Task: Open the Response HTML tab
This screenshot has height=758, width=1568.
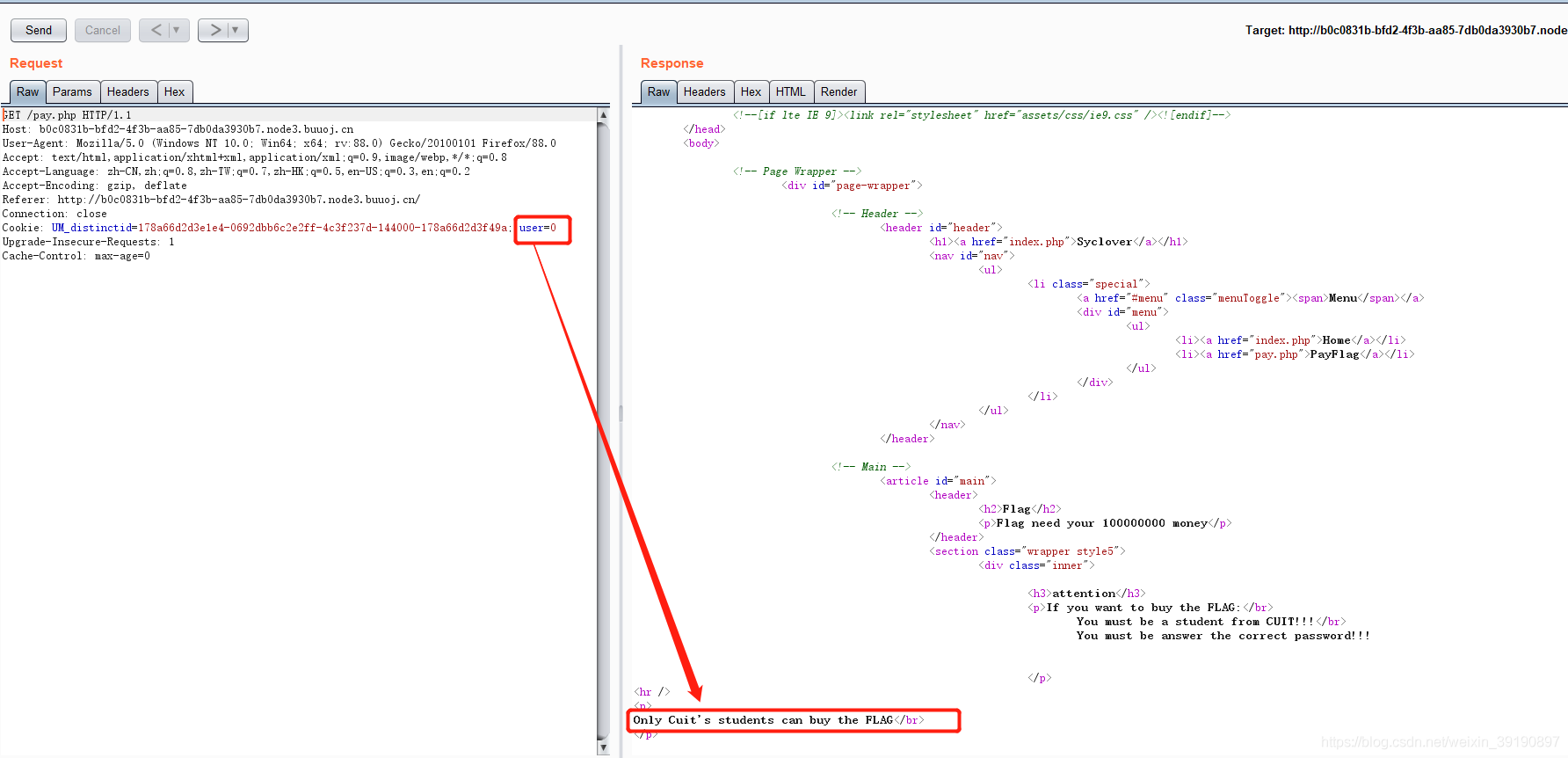Action: click(x=791, y=91)
